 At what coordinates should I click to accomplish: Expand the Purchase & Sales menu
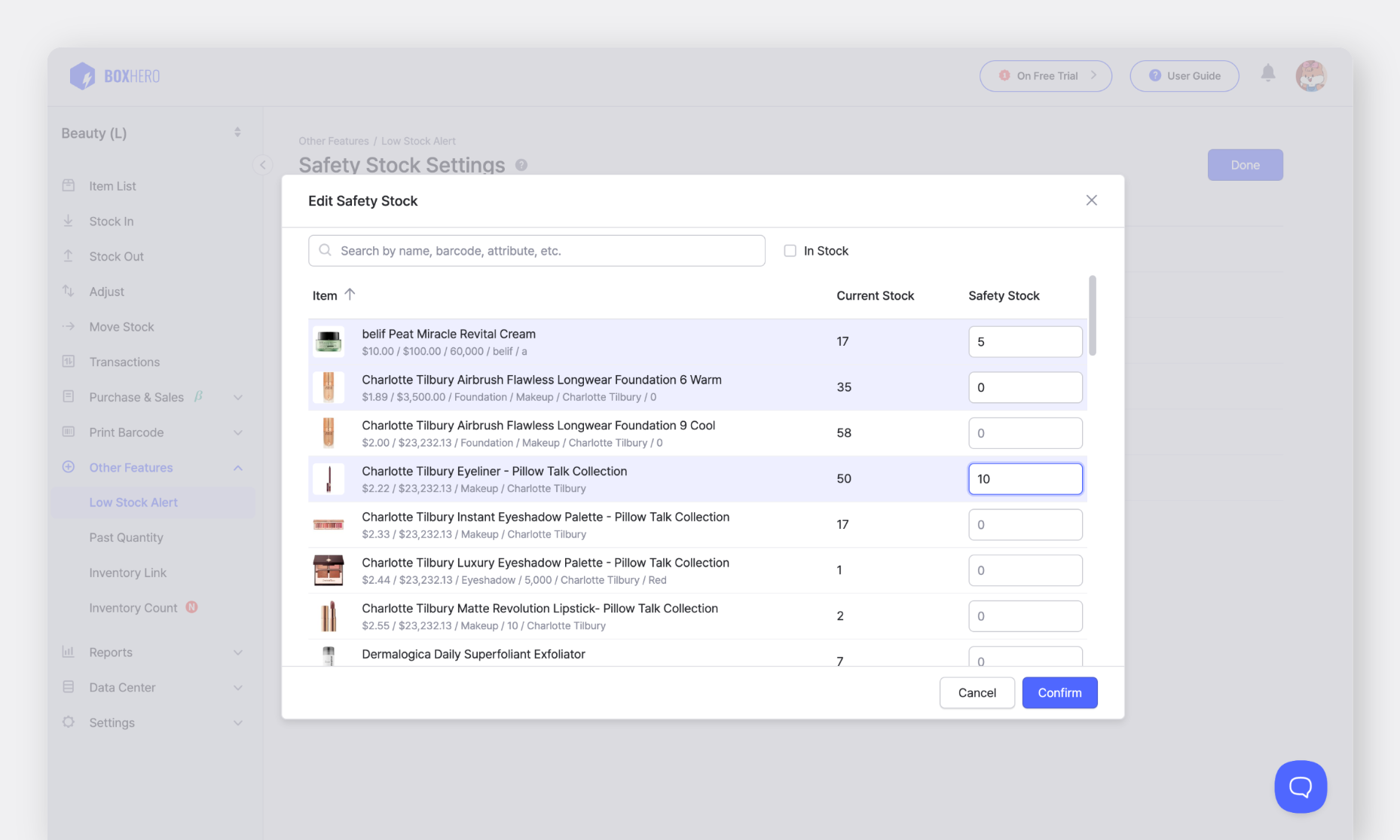tap(237, 397)
